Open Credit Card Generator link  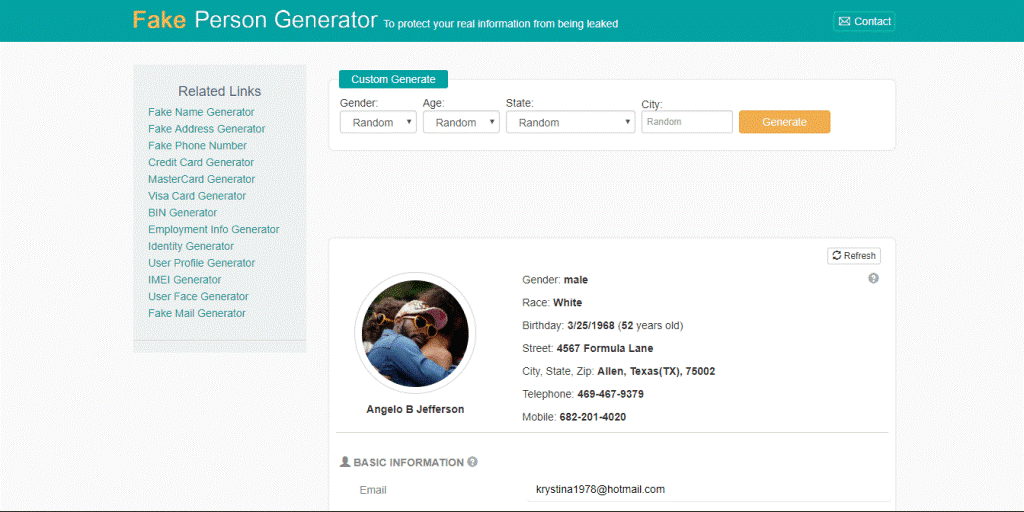pos(201,163)
